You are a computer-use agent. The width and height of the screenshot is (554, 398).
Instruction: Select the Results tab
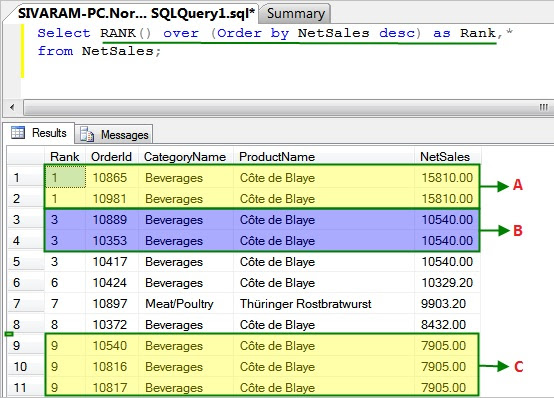[x=40, y=133]
